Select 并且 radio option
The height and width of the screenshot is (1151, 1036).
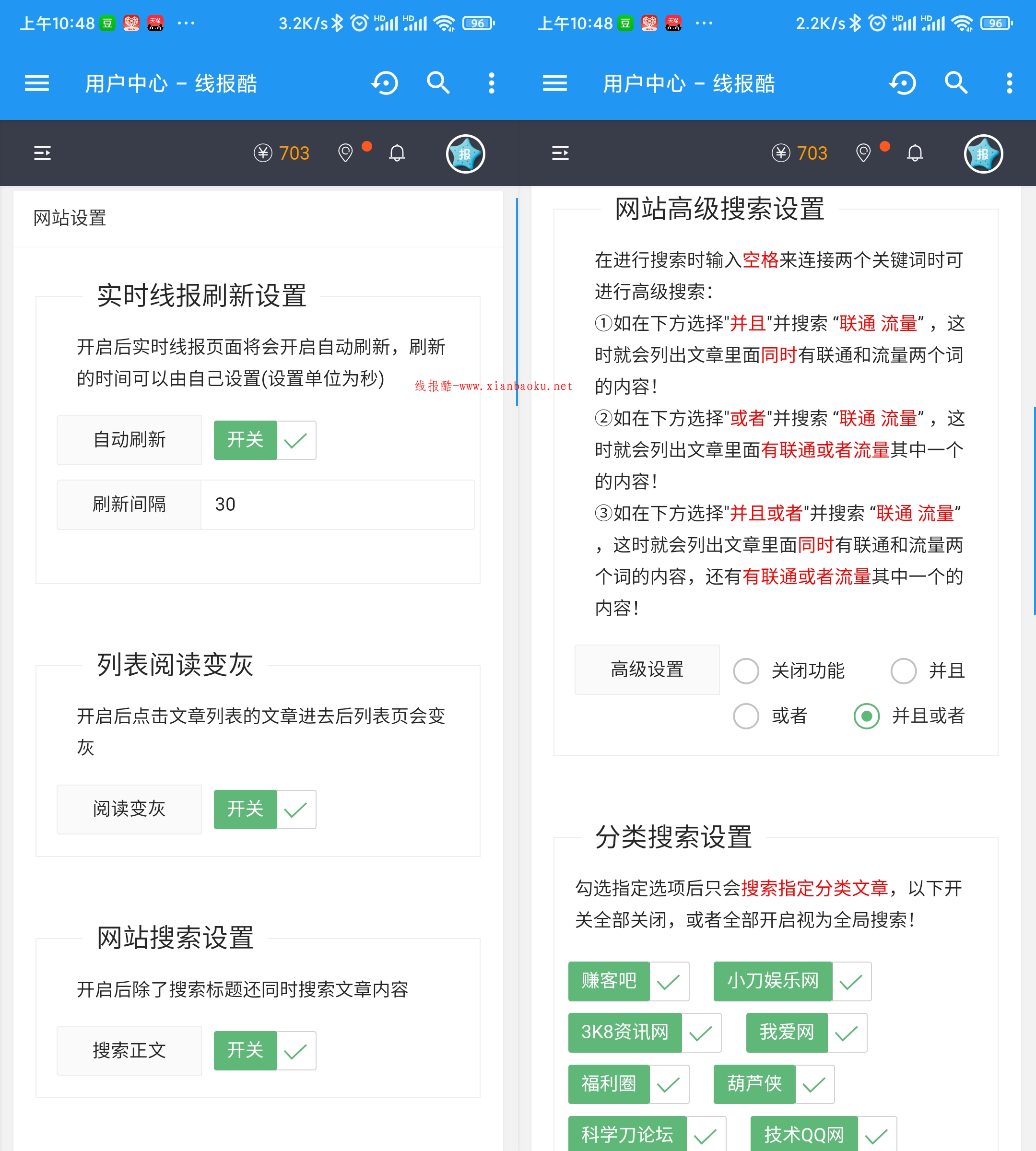coord(929,671)
